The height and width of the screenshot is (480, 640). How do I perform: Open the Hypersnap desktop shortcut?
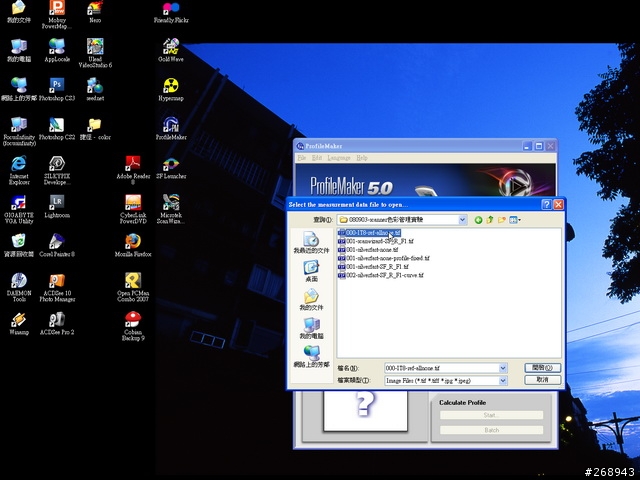(171, 89)
